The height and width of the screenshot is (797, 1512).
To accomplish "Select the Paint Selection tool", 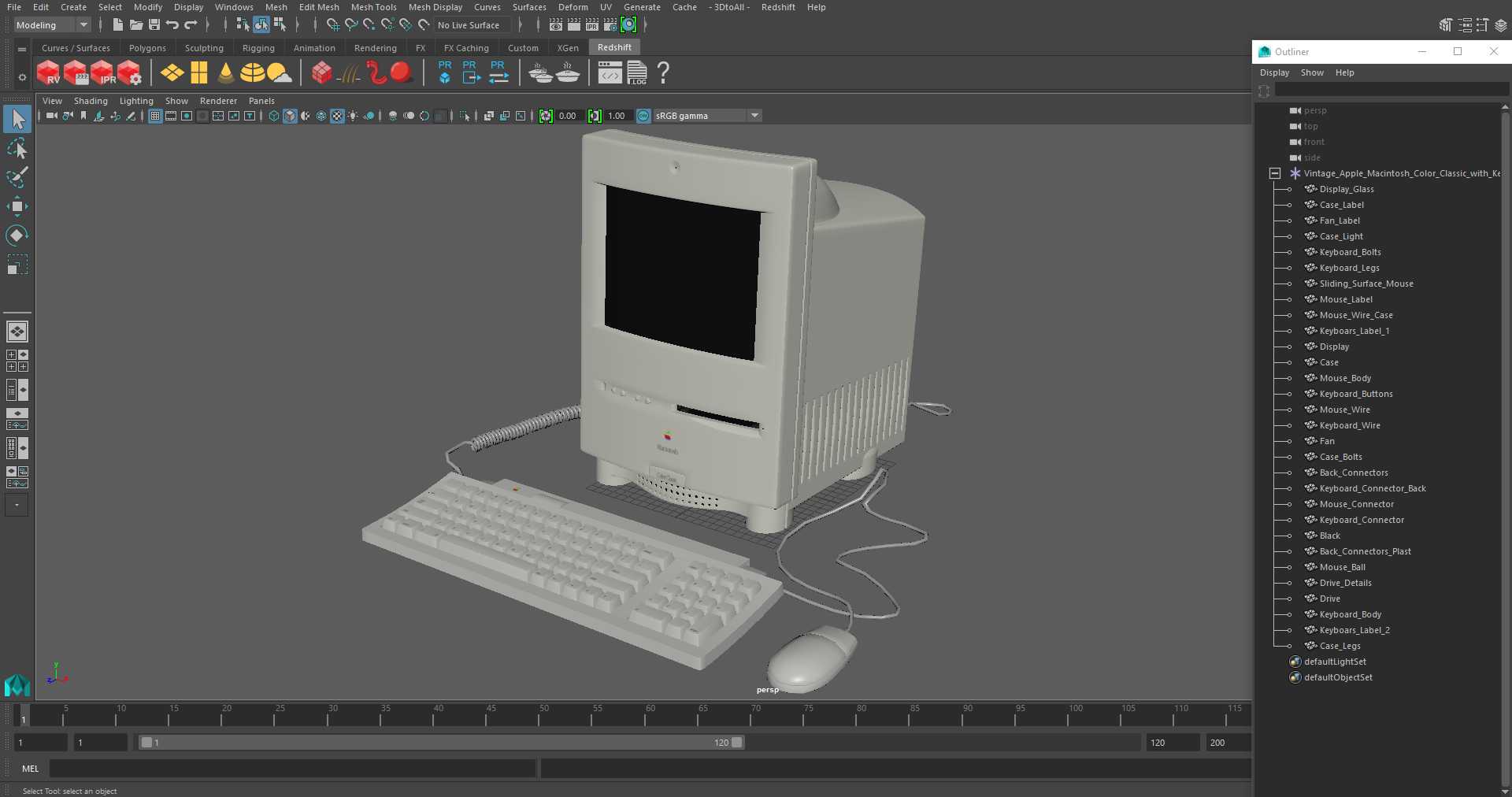I will click(17, 177).
